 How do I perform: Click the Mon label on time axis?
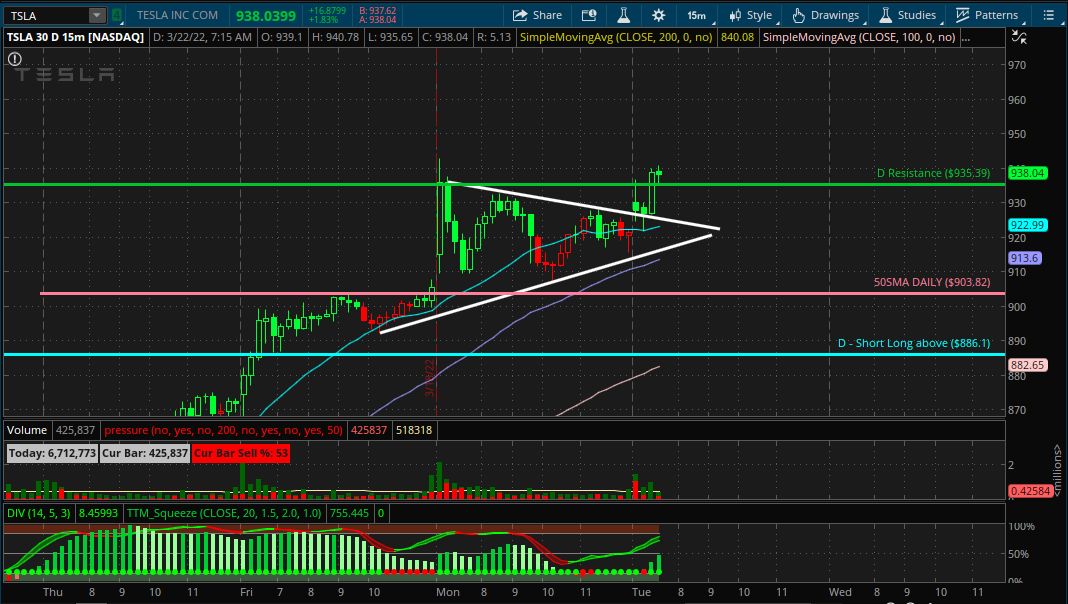point(447,592)
